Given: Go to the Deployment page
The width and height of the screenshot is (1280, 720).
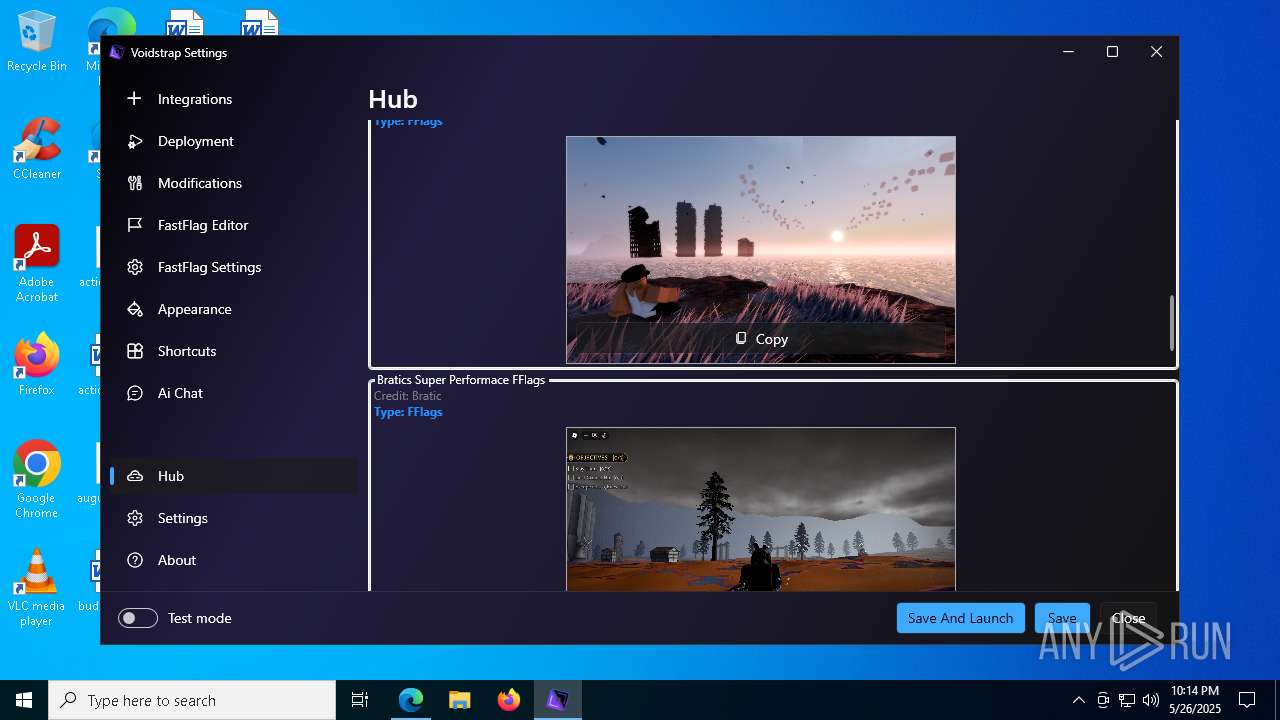Looking at the screenshot, I should point(234,141).
